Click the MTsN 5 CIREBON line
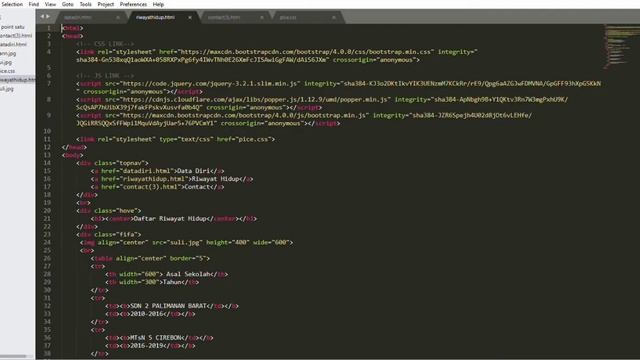Viewport: 640px width, 360px height. [x=159, y=338]
